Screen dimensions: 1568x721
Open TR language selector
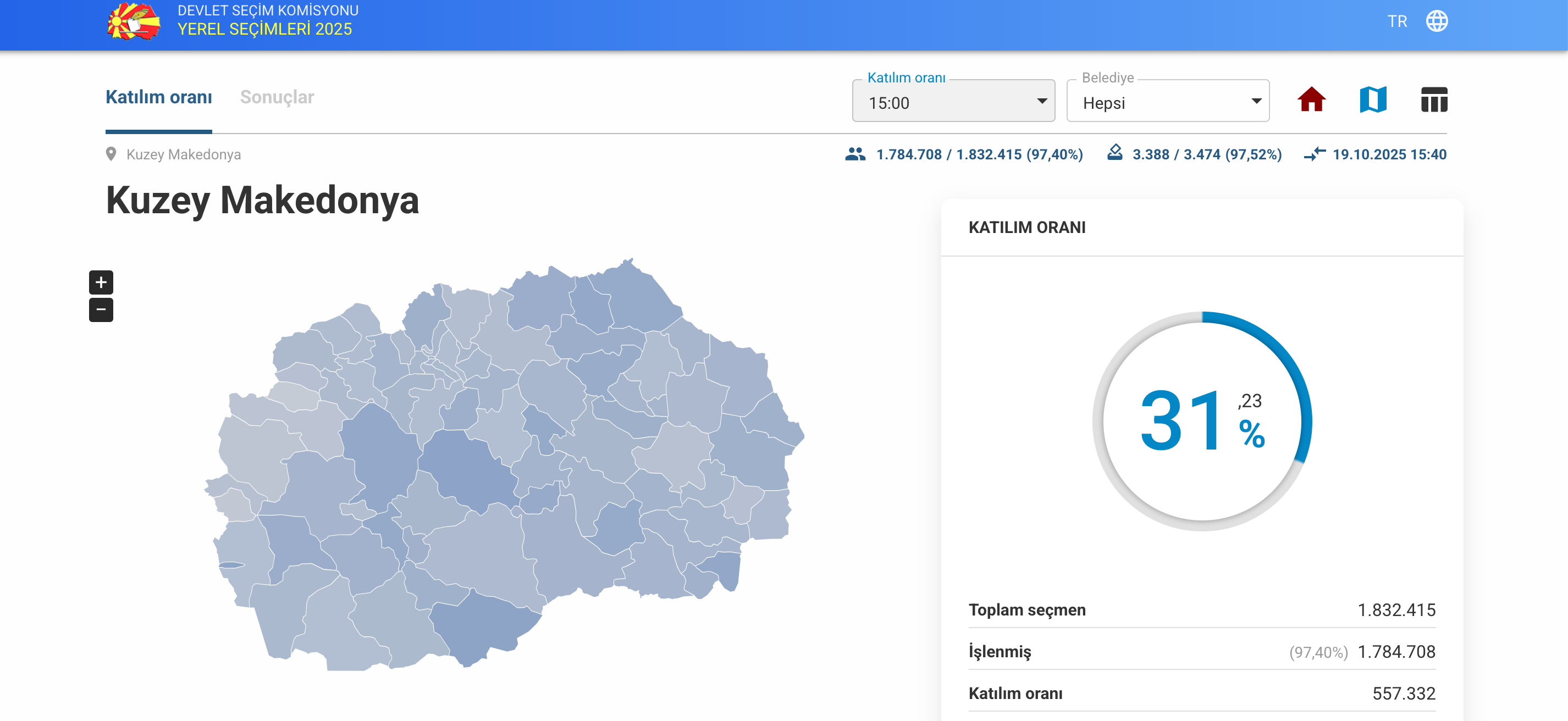click(x=1397, y=22)
